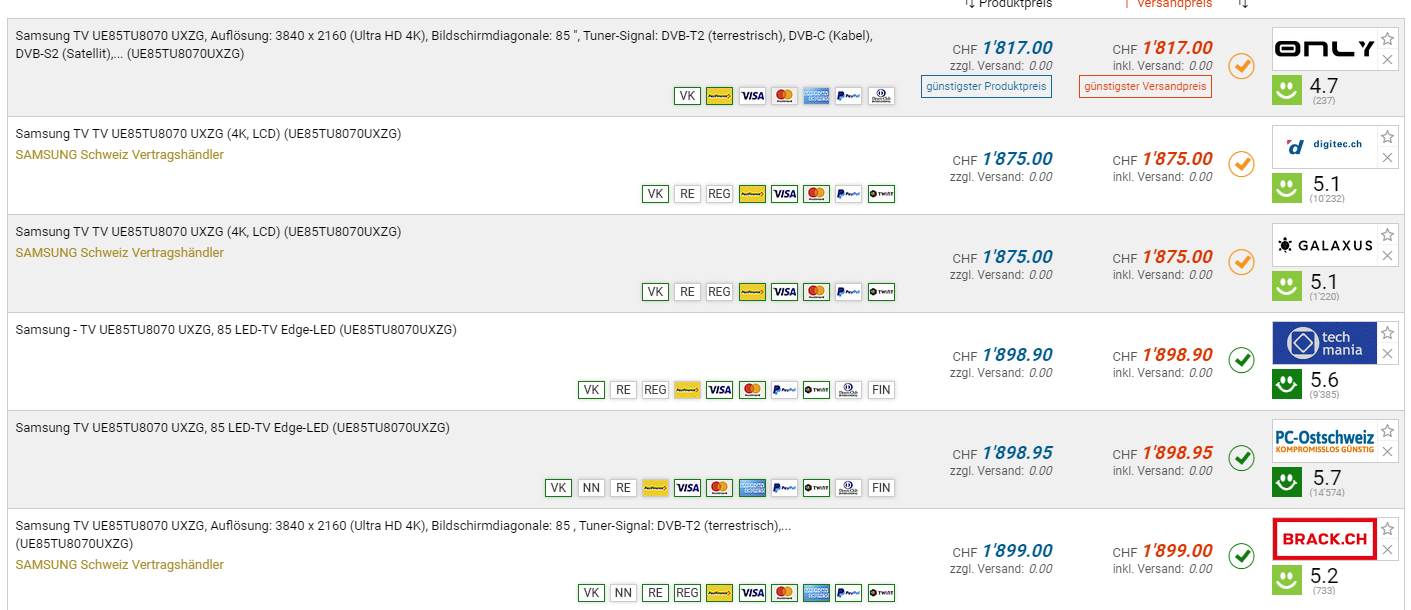
Task: Open the digitec.ch shop logo
Action: point(1323,146)
